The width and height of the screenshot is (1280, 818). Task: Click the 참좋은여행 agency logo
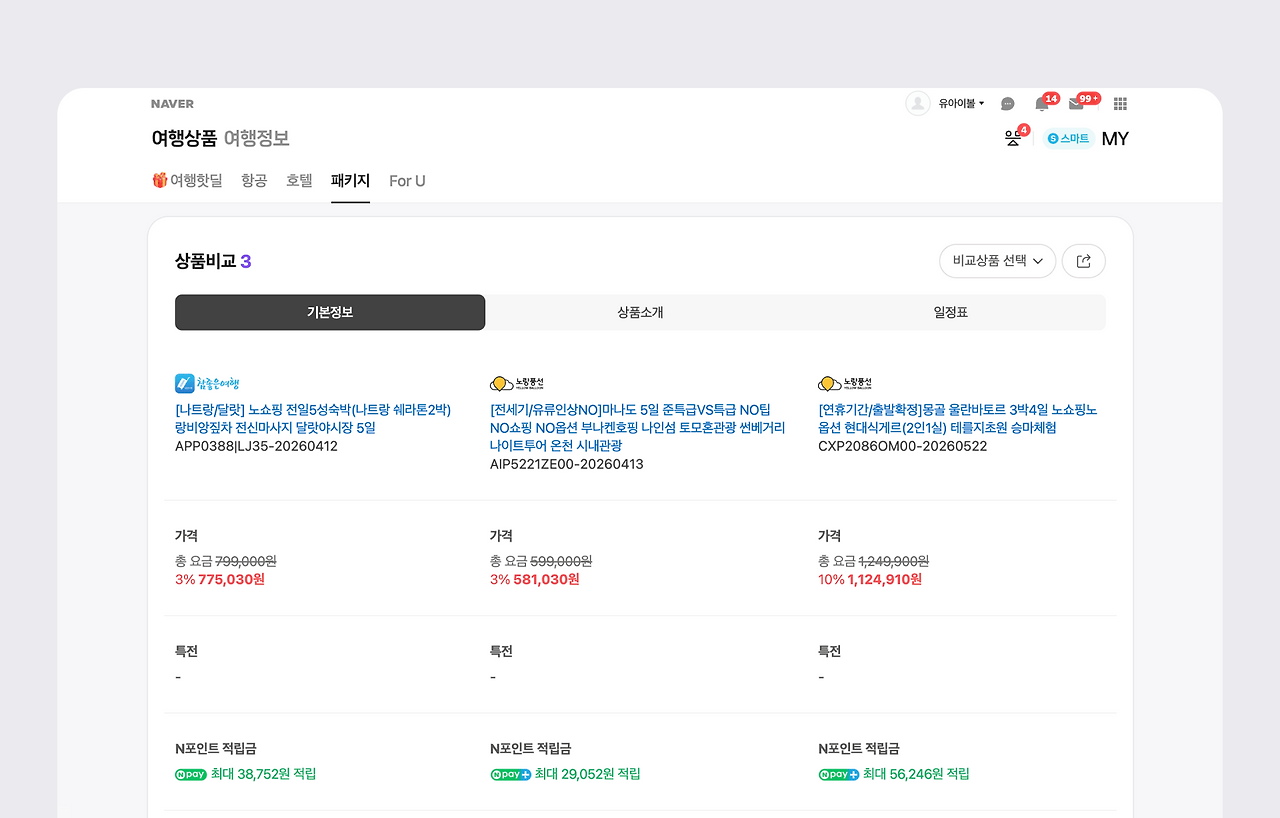[207, 383]
